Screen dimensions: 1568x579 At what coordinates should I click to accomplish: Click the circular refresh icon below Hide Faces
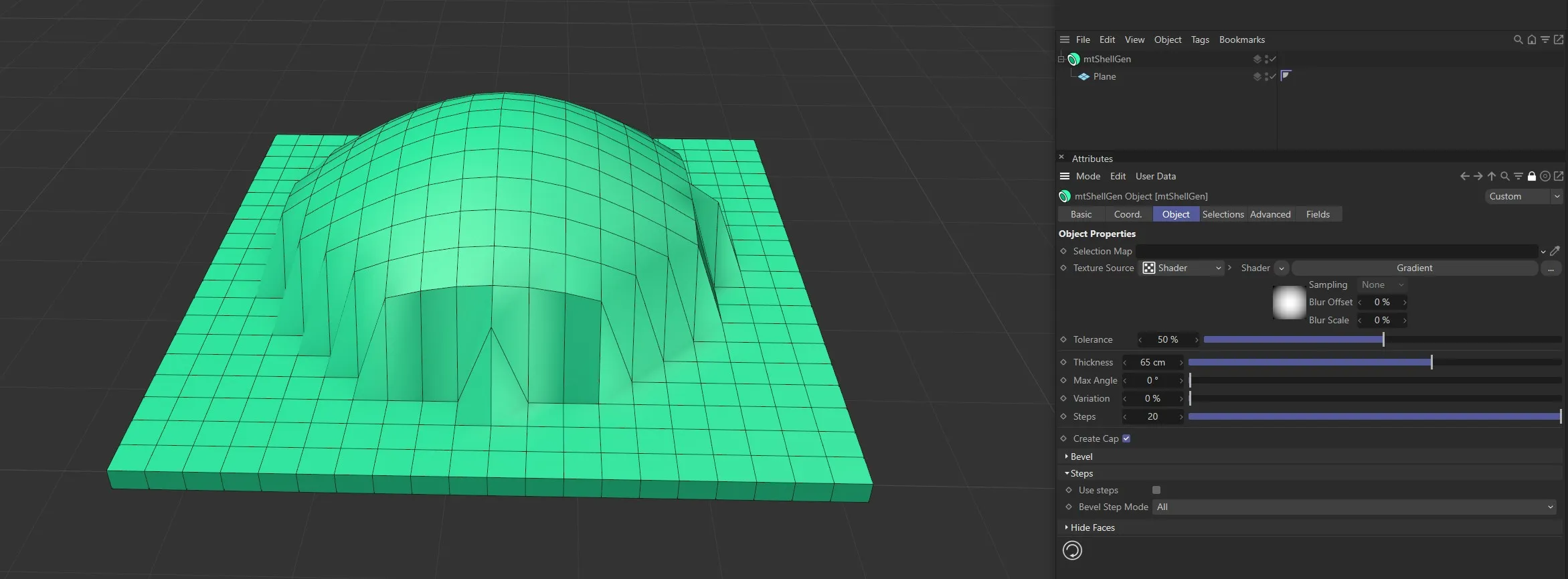tap(1072, 550)
